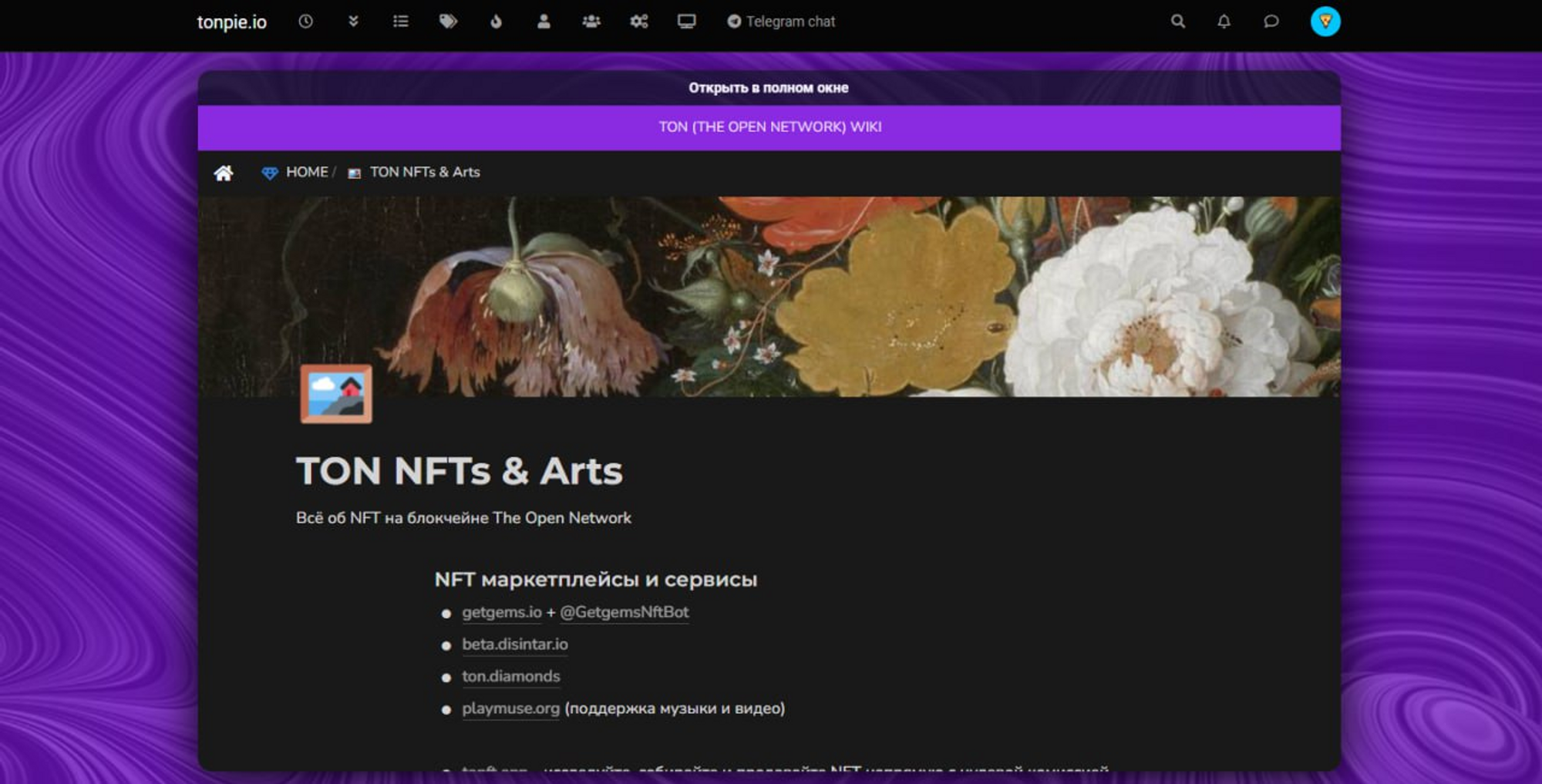This screenshot has width=1542, height=784.
Task: Click TON NFTs & Arts breadcrumb
Action: [x=425, y=172]
